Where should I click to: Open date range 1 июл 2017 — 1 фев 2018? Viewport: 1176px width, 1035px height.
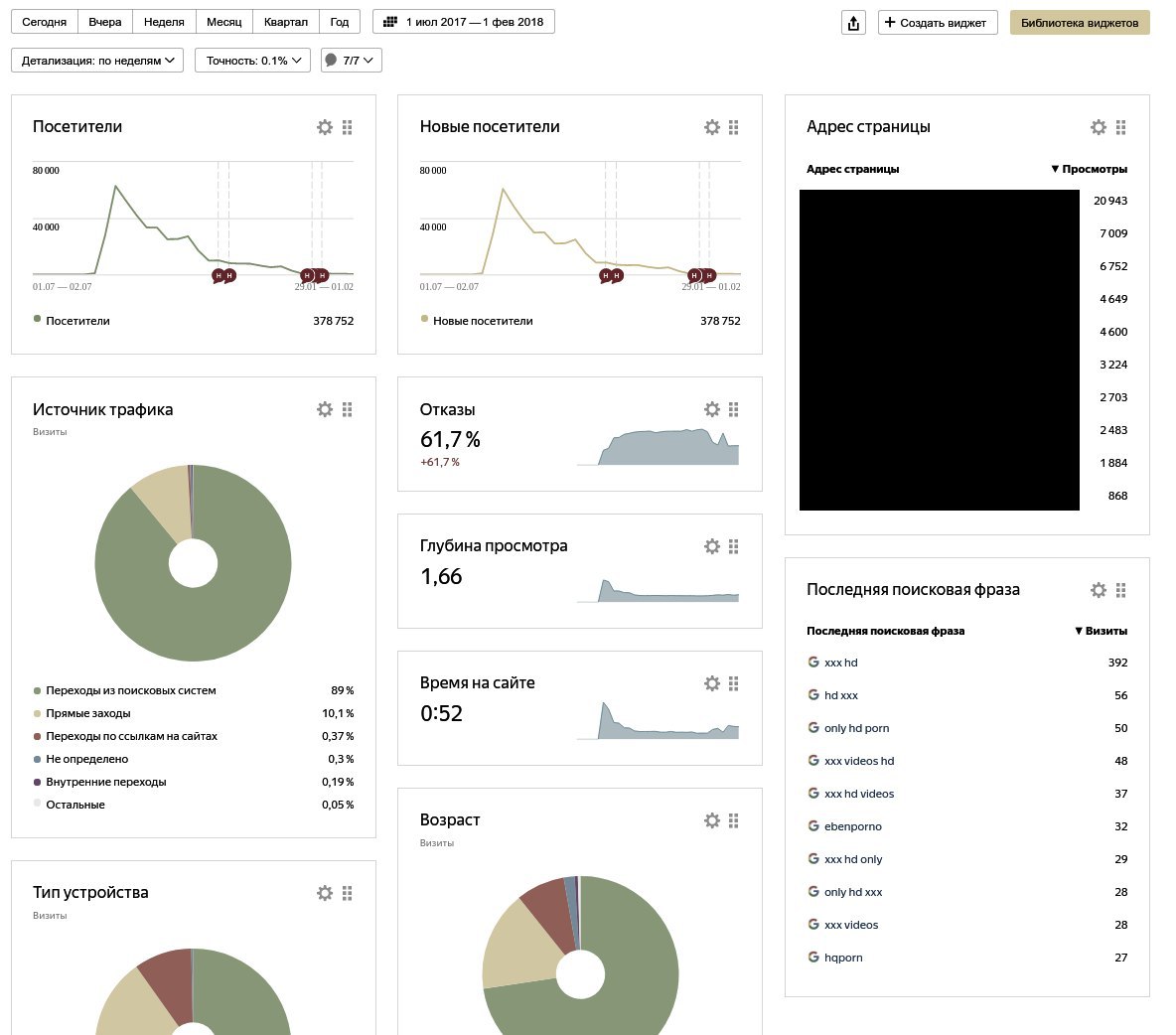pyautogui.click(x=464, y=22)
